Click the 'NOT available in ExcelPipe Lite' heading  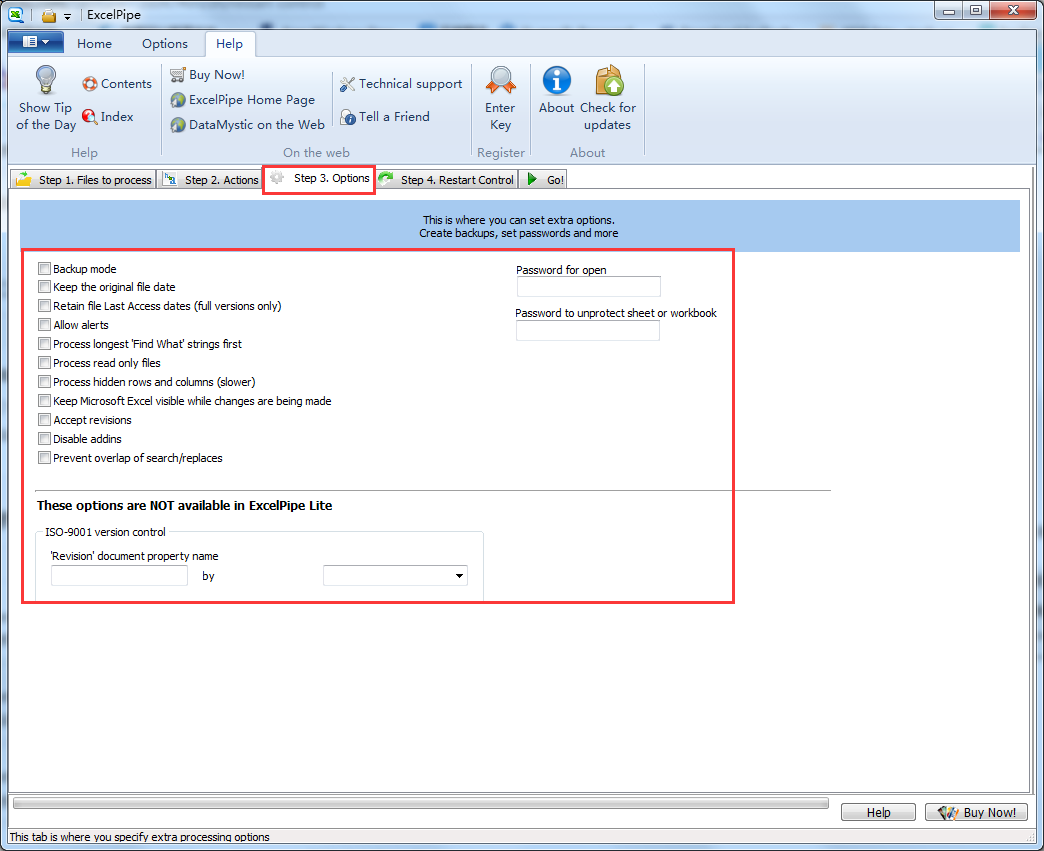(x=184, y=505)
